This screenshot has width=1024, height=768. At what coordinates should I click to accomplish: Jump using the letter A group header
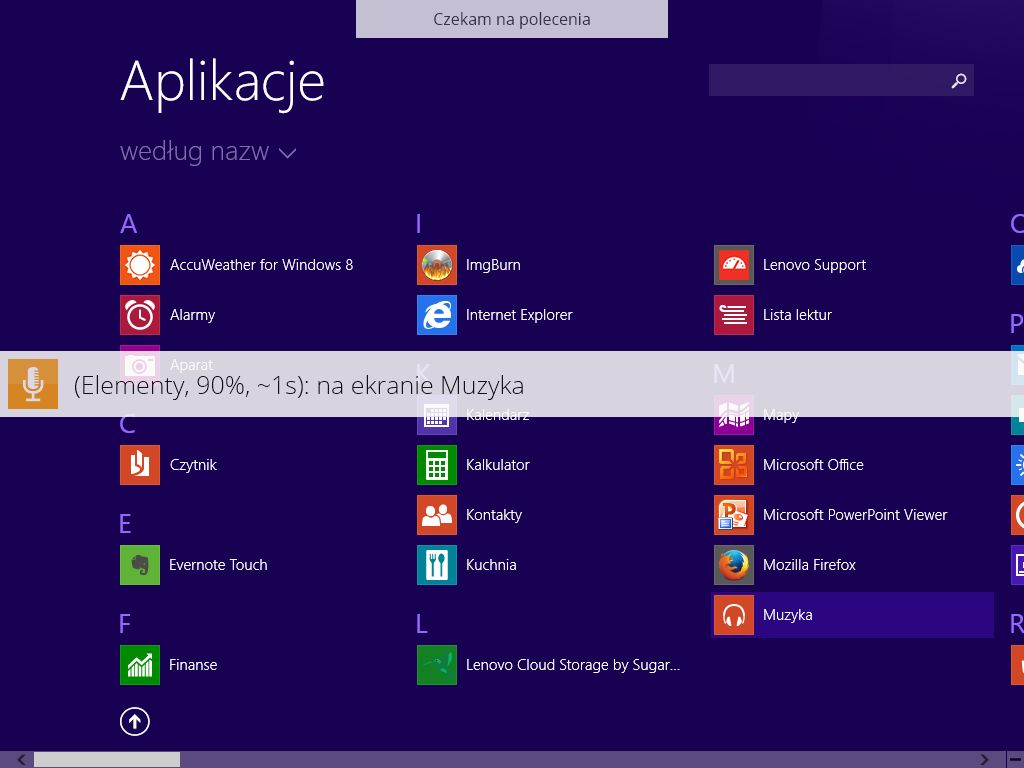pyautogui.click(x=129, y=224)
